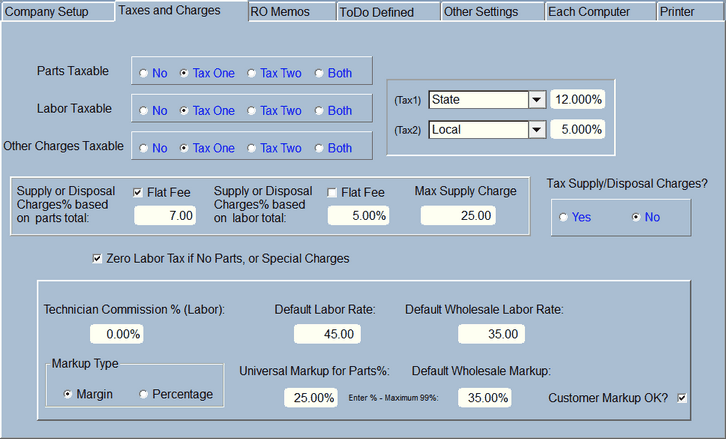The height and width of the screenshot is (439, 726).
Task: Edit Max Supply Charge field 25.00
Action: click(458, 215)
